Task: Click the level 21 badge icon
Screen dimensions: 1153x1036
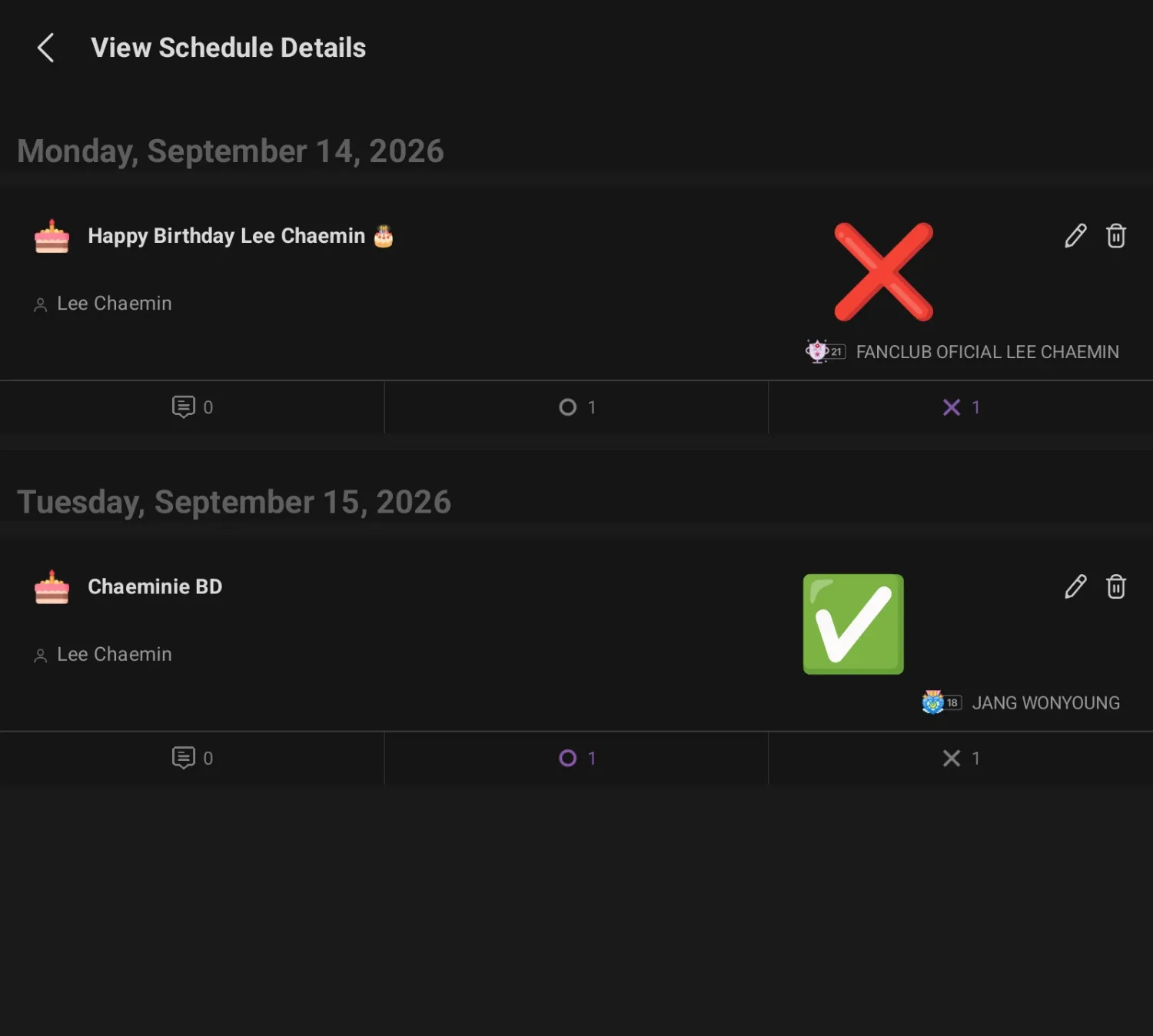Action: 826,351
